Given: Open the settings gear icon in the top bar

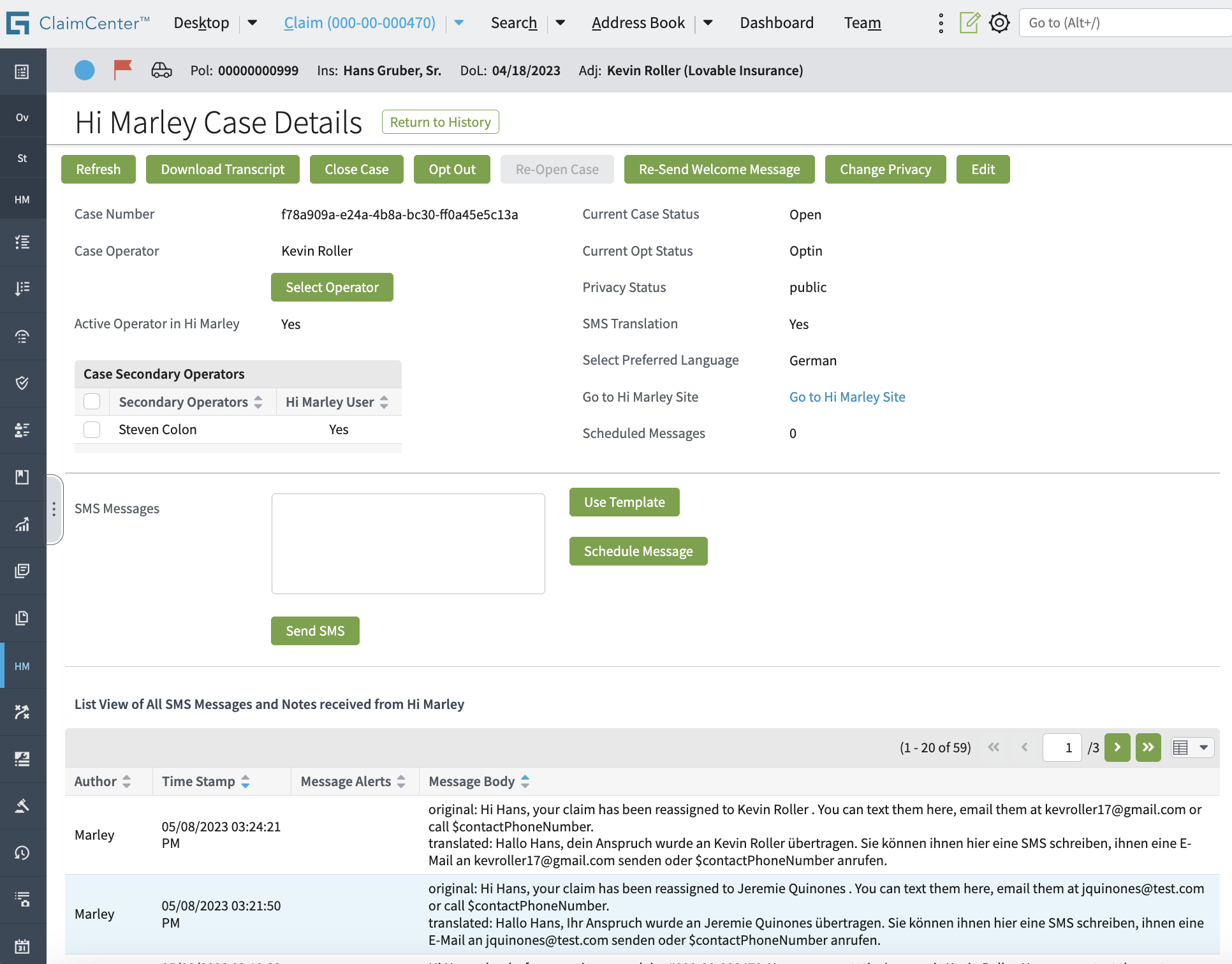Looking at the screenshot, I should point(999,22).
